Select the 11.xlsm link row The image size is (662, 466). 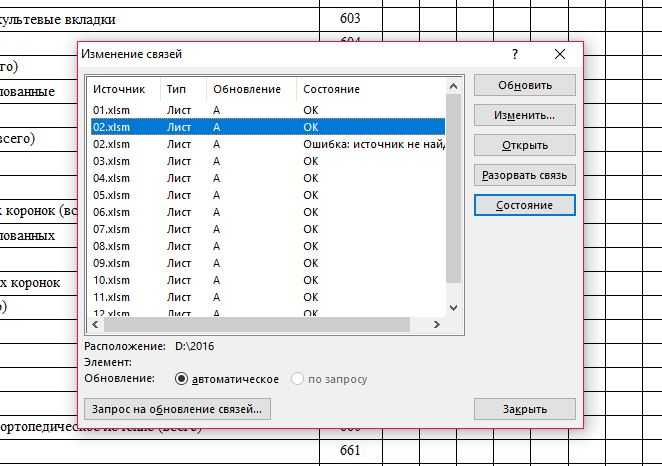click(268, 297)
